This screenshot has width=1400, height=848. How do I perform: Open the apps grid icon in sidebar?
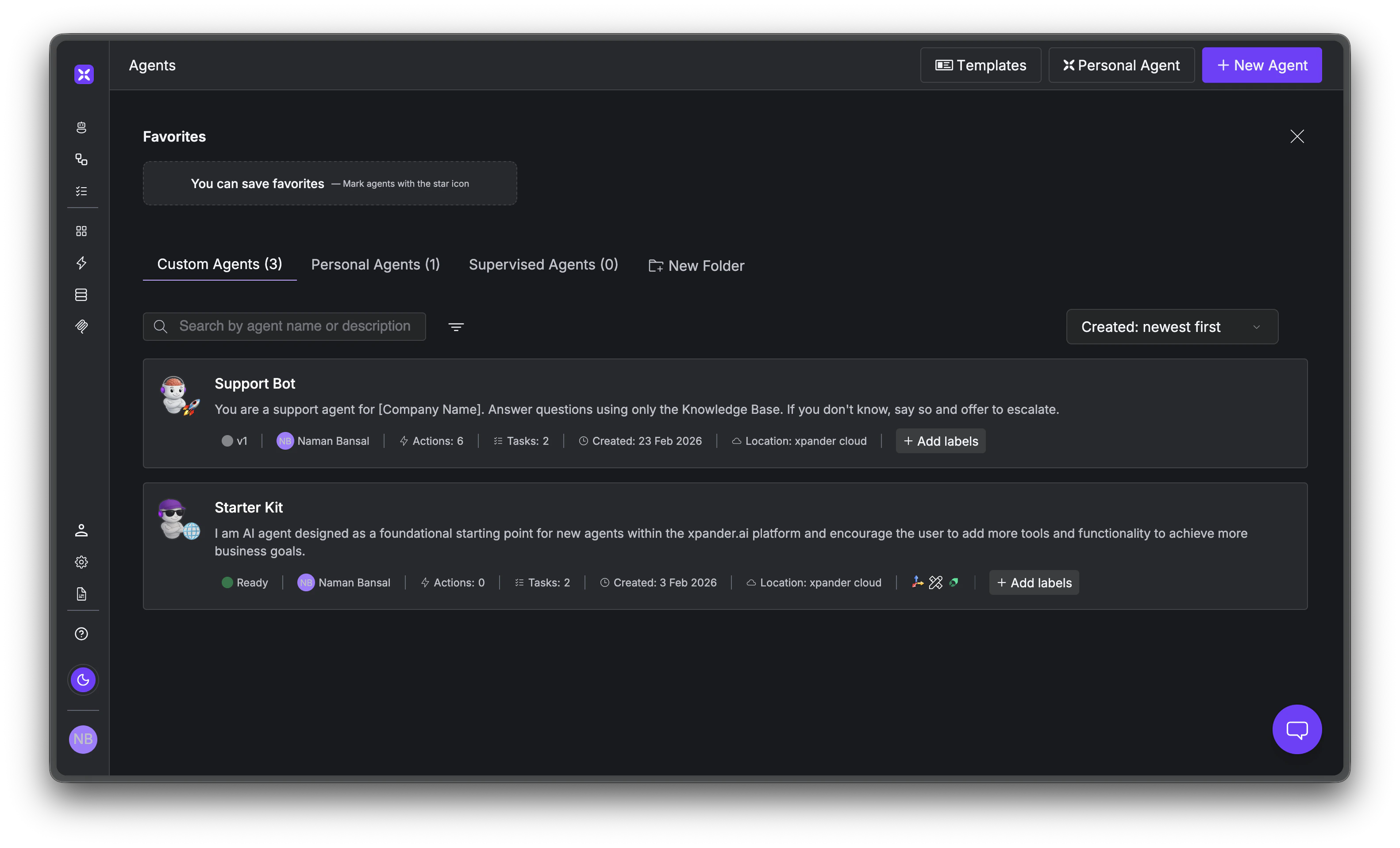(x=82, y=231)
